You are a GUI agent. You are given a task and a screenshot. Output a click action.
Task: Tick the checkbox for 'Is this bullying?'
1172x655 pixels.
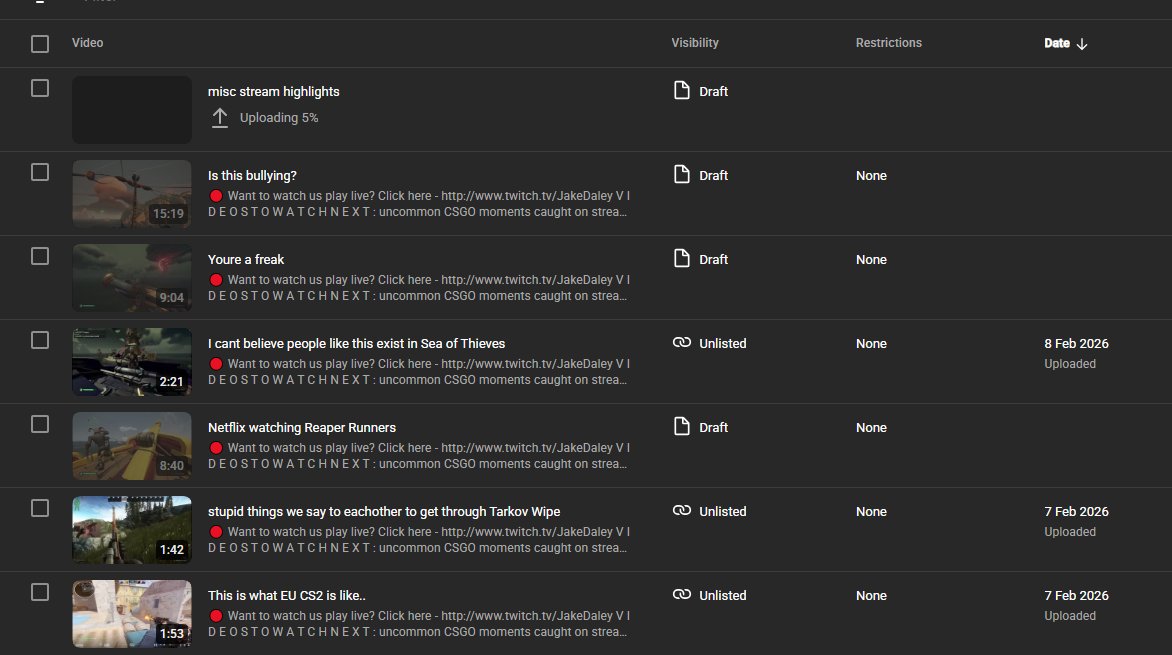40,172
